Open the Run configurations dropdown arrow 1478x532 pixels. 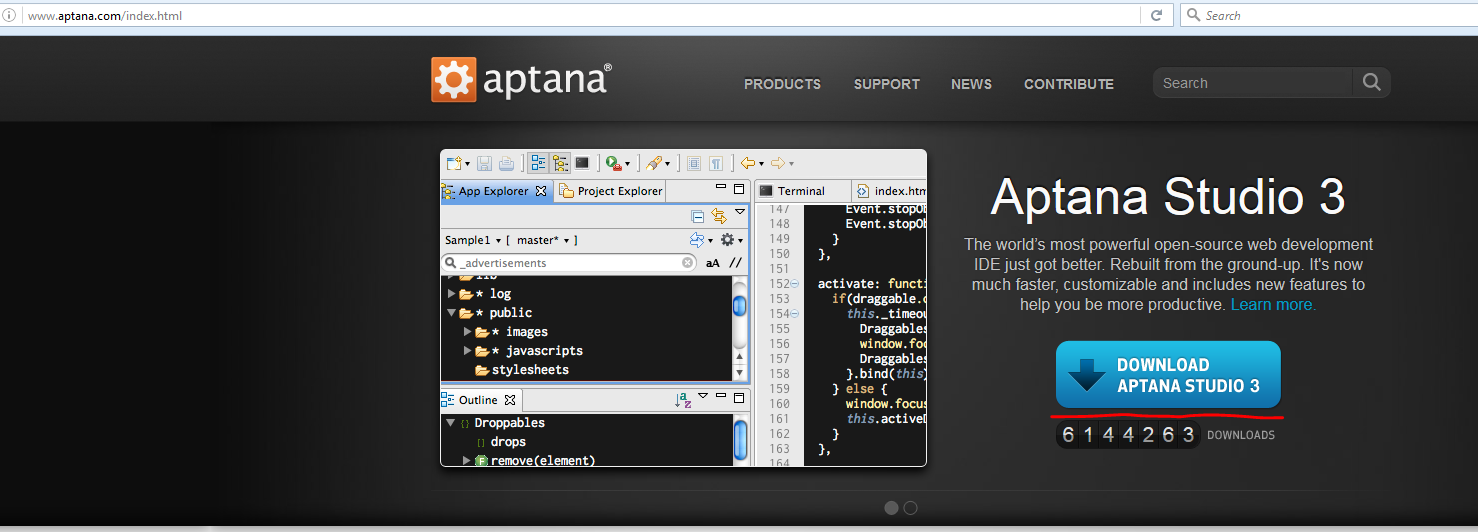[x=627, y=164]
